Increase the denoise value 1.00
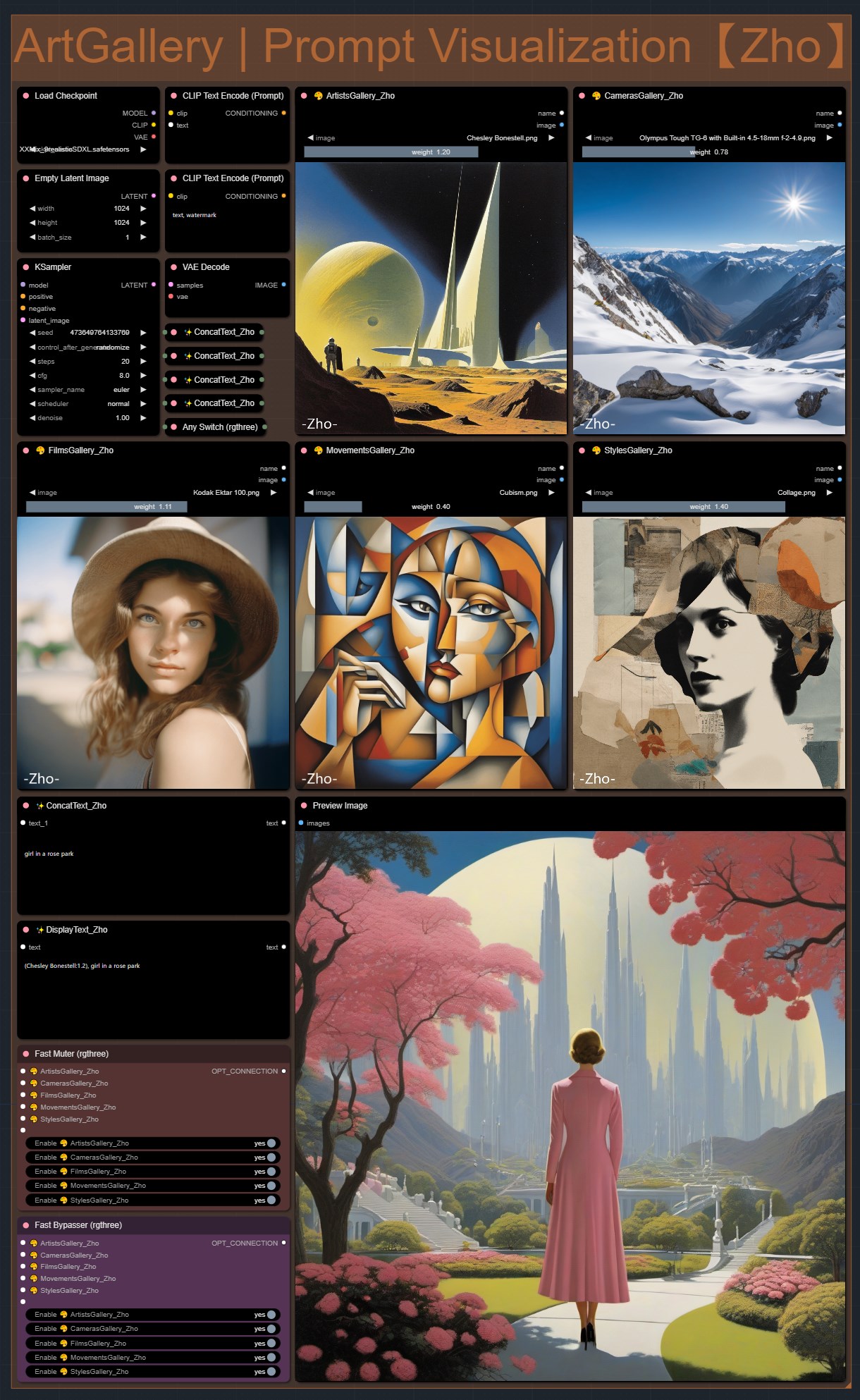Image resolution: width=860 pixels, height=1400 pixels. [143, 418]
